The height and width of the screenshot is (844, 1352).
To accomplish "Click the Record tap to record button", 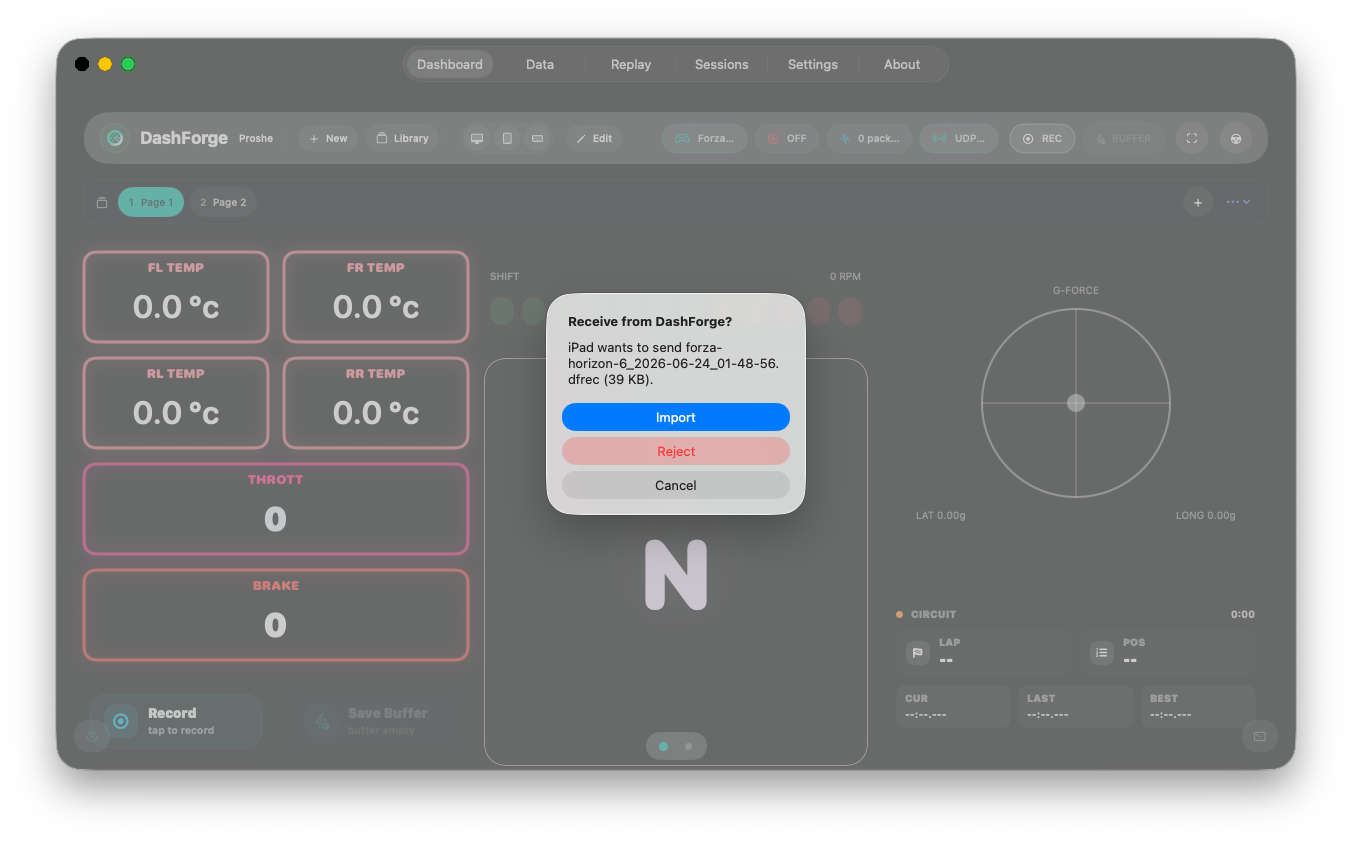I will (176, 721).
